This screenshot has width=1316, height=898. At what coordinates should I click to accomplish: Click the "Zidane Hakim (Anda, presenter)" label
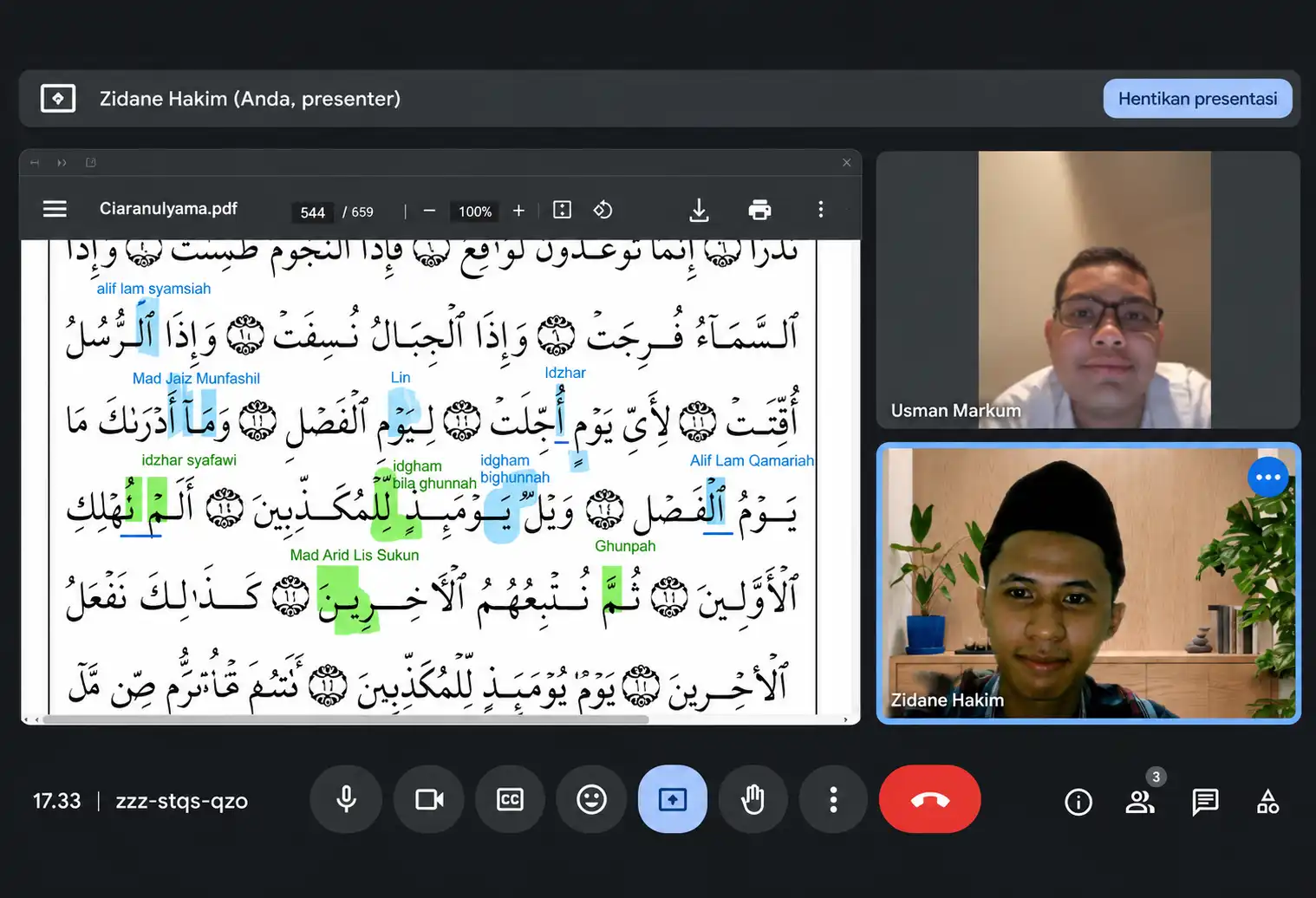coord(250,99)
